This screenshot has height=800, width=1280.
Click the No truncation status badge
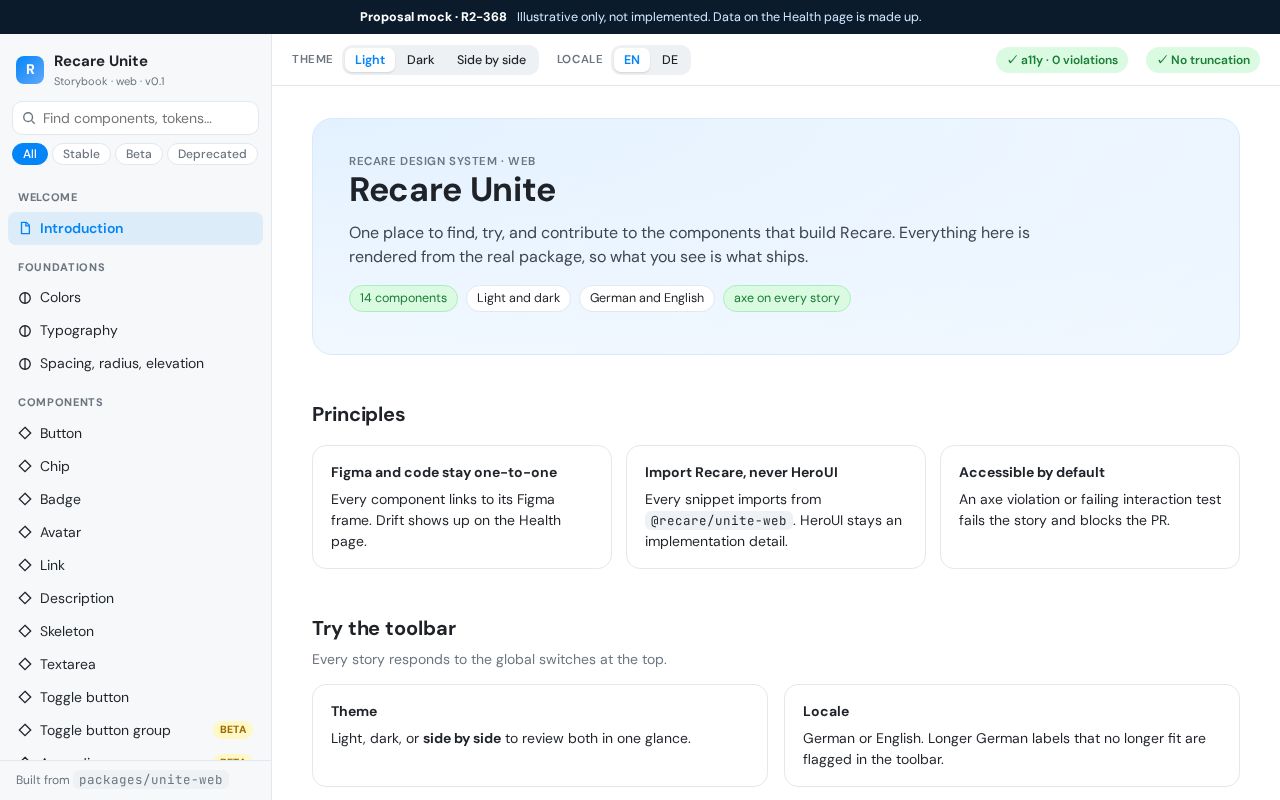coord(1203,60)
